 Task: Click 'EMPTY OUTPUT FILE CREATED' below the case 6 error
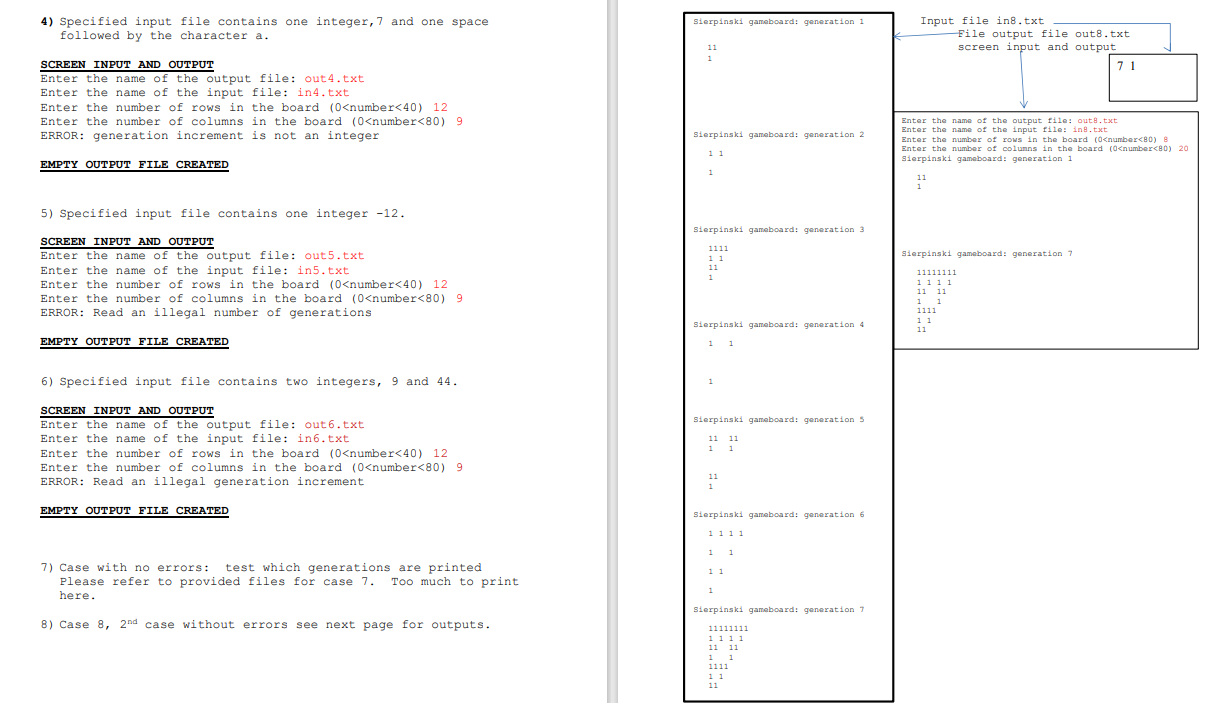(x=134, y=511)
